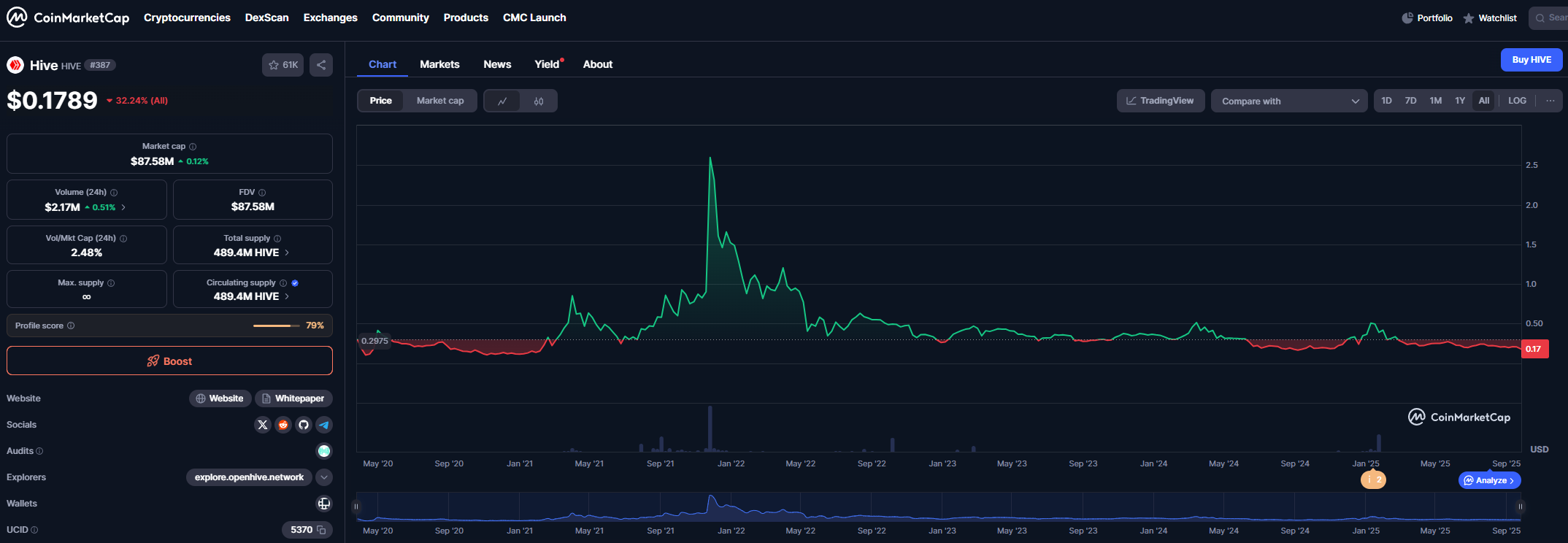Open the GitHub social link

tap(304, 425)
